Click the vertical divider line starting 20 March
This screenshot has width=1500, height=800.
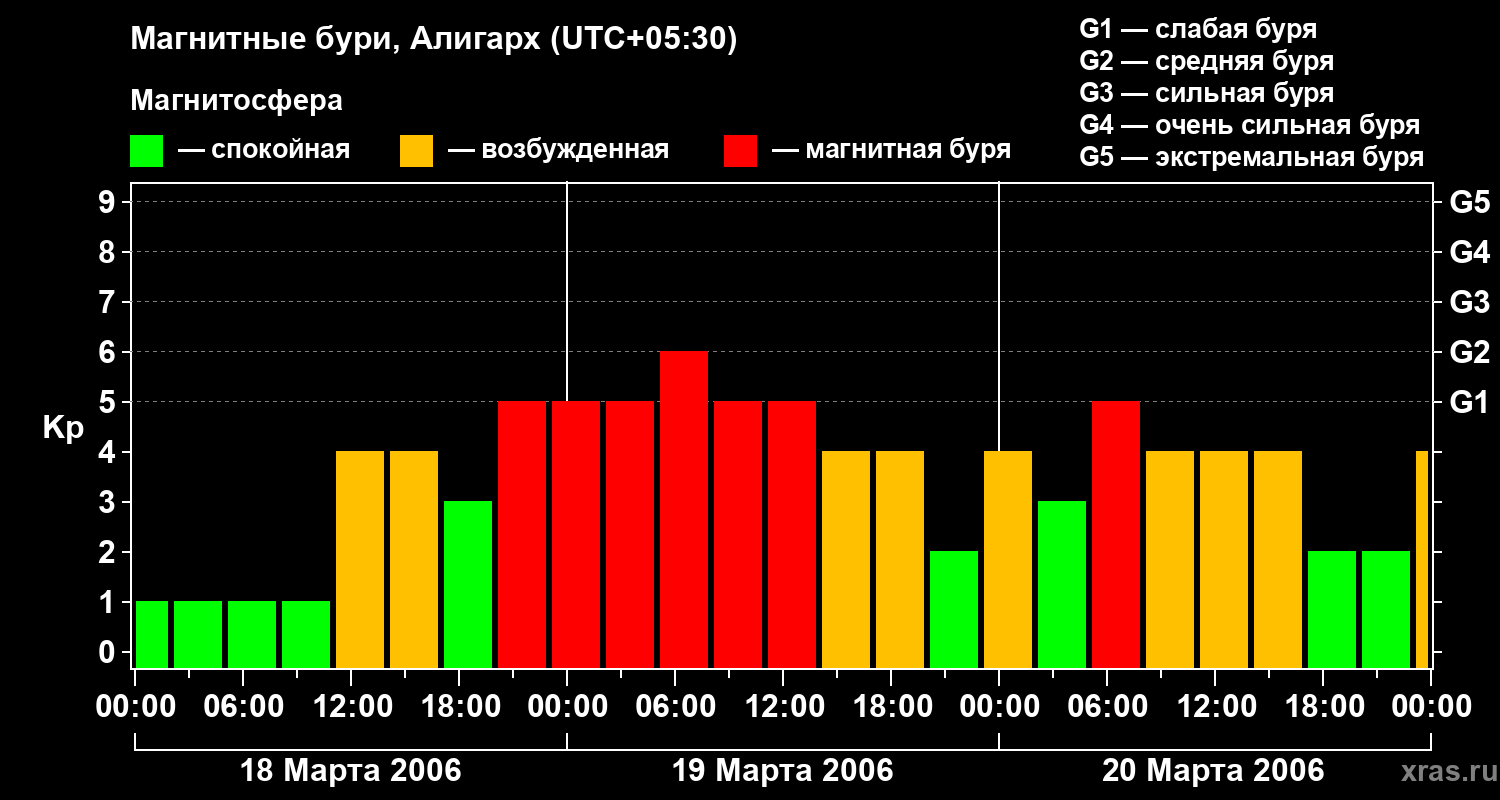999,315
